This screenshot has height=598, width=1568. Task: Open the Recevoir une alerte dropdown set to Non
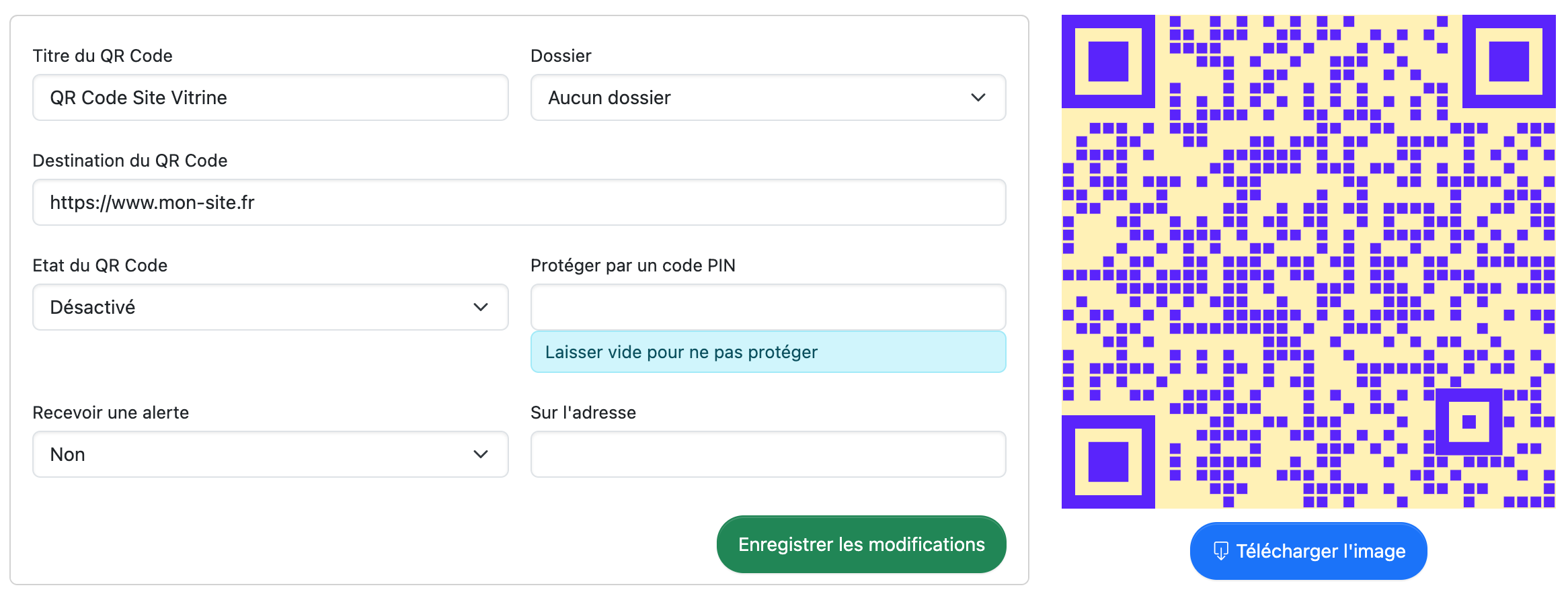tap(269, 454)
